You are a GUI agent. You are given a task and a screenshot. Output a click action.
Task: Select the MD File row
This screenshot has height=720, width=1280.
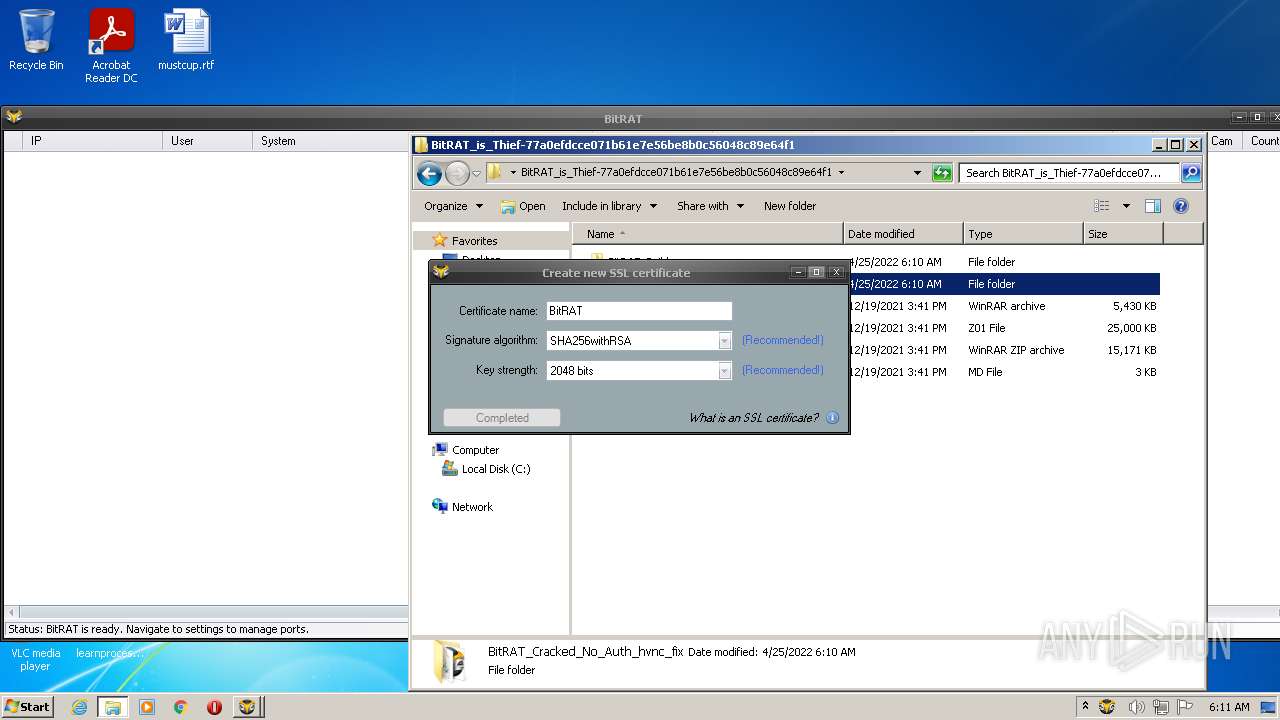(1004, 372)
